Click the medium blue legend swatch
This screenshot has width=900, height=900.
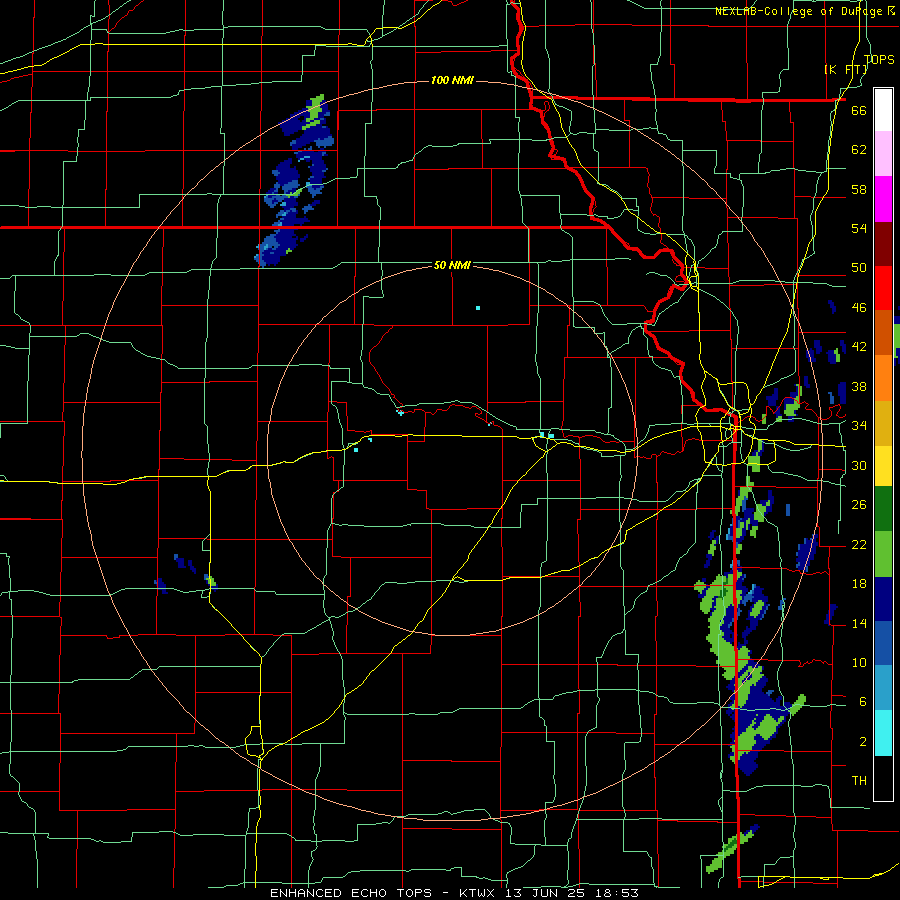point(883,643)
